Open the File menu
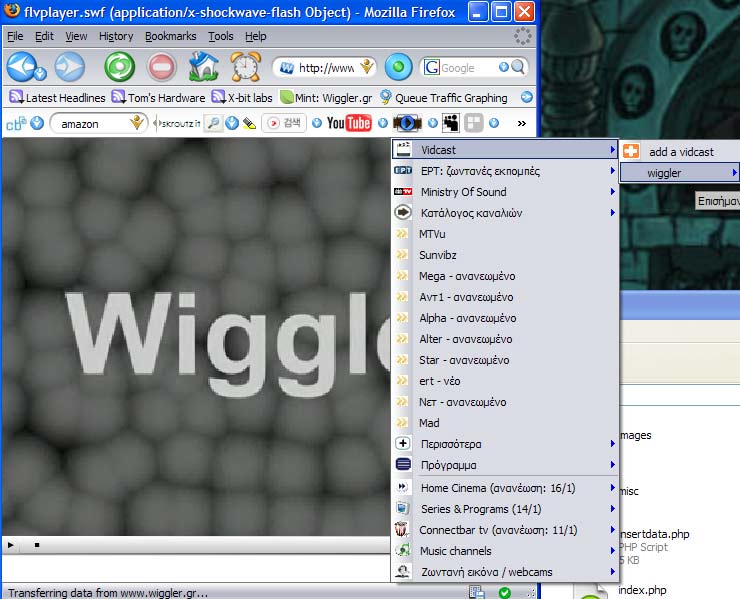740x599 pixels. (15, 36)
